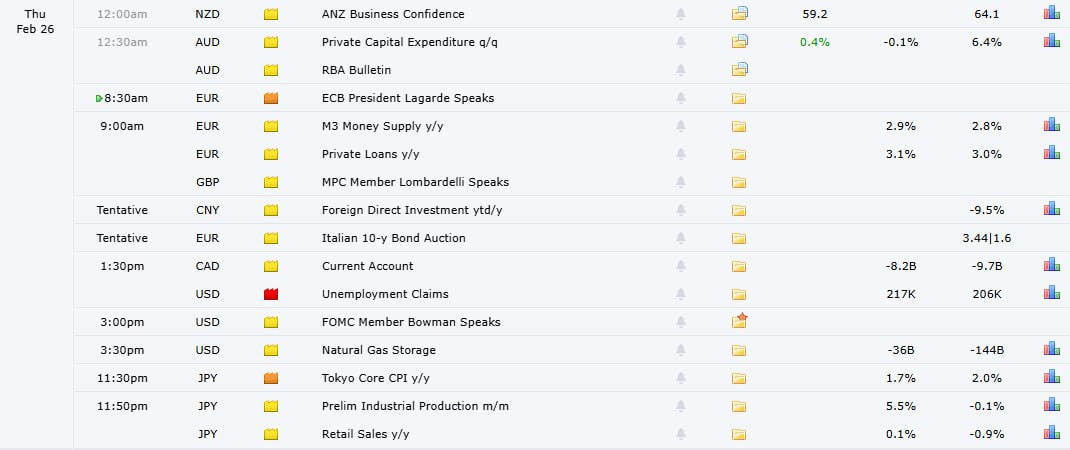Open the detail folder for Current Account

(x=740, y=266)
